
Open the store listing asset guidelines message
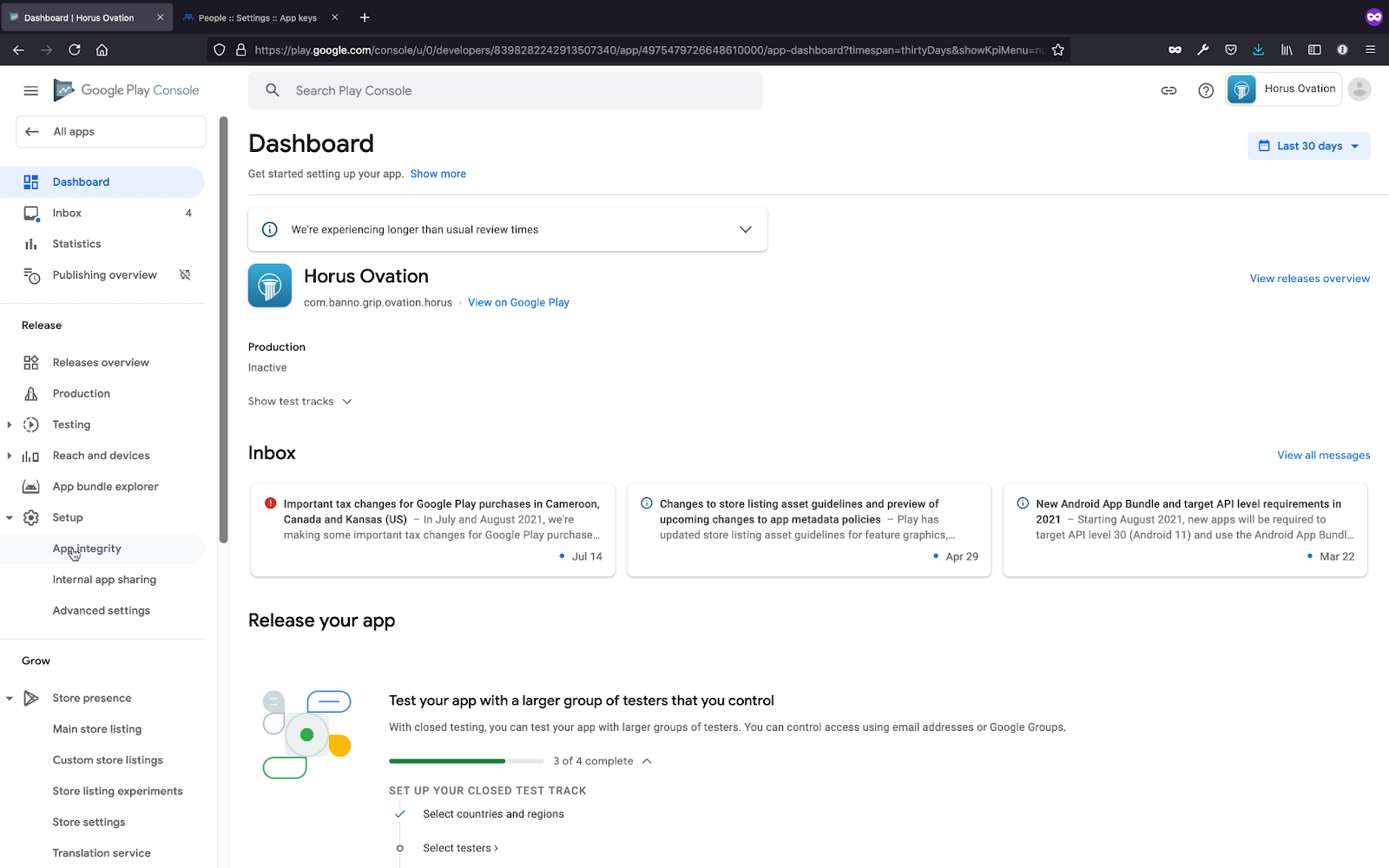tap(809, 529)
